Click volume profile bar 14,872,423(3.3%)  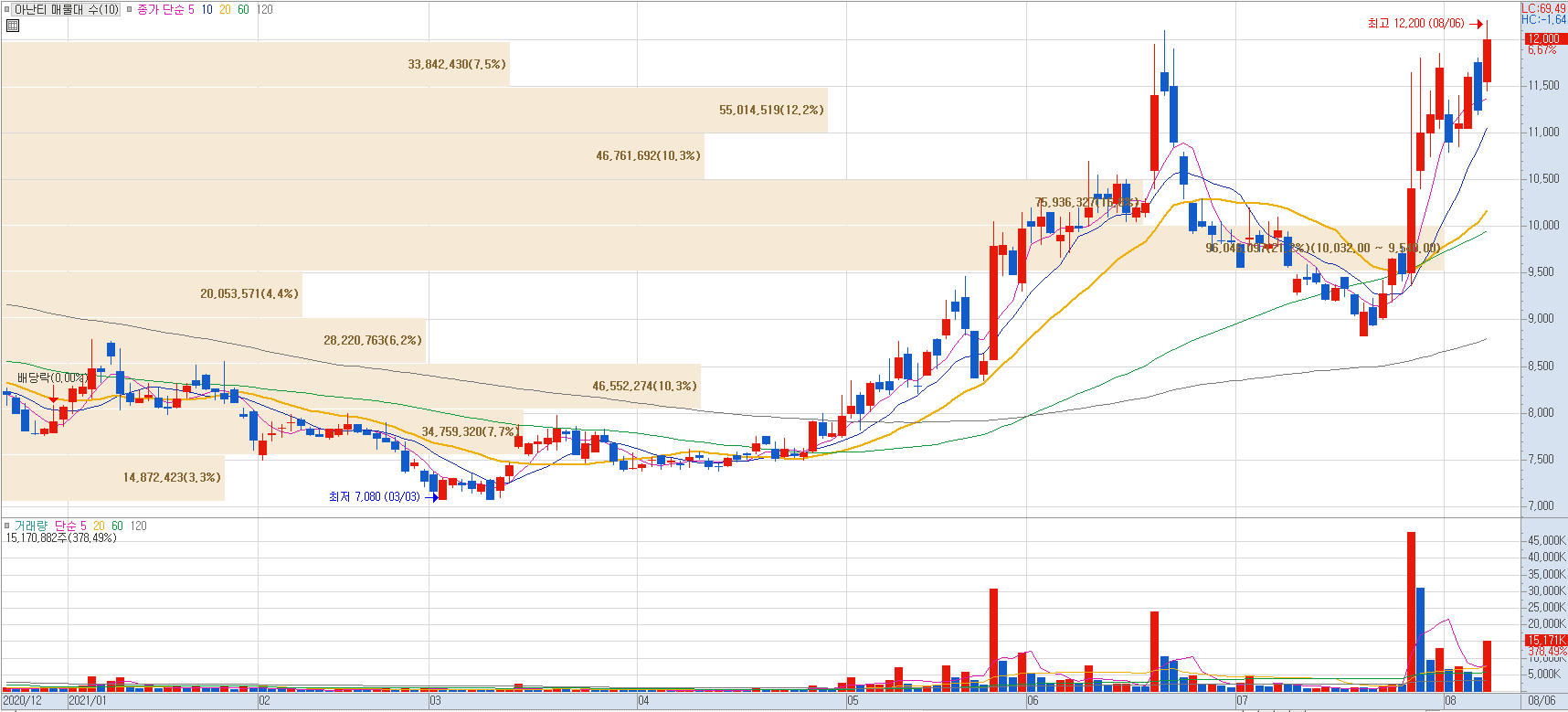[113, 478]
